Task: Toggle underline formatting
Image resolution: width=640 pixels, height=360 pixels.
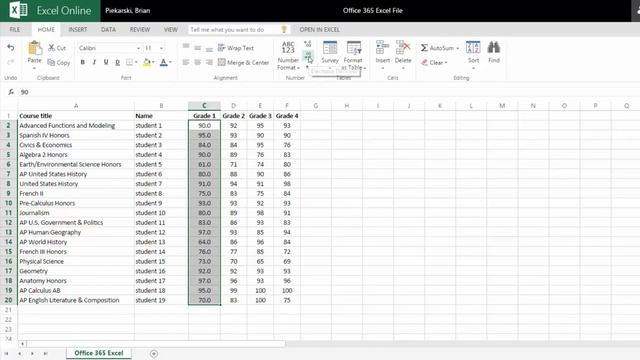Action: click(106, 62)
